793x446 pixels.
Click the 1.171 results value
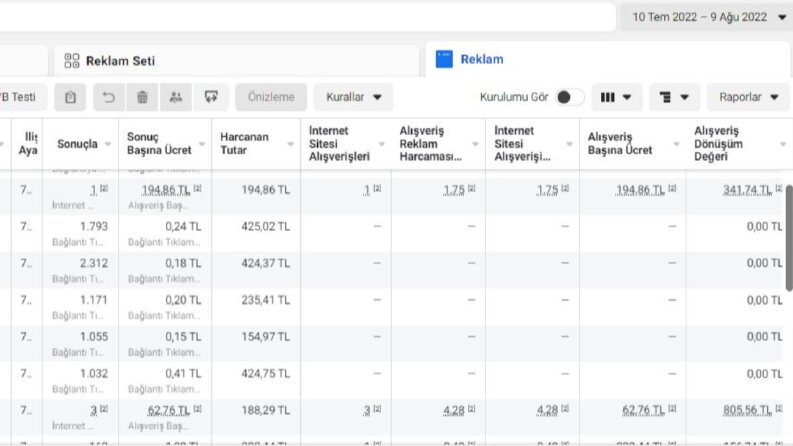[x=94, y=300]
